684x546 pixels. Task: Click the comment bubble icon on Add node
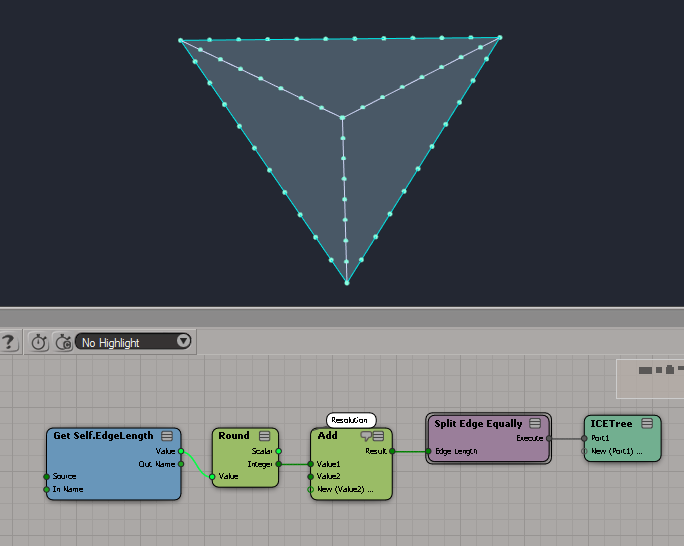point(366,436)
